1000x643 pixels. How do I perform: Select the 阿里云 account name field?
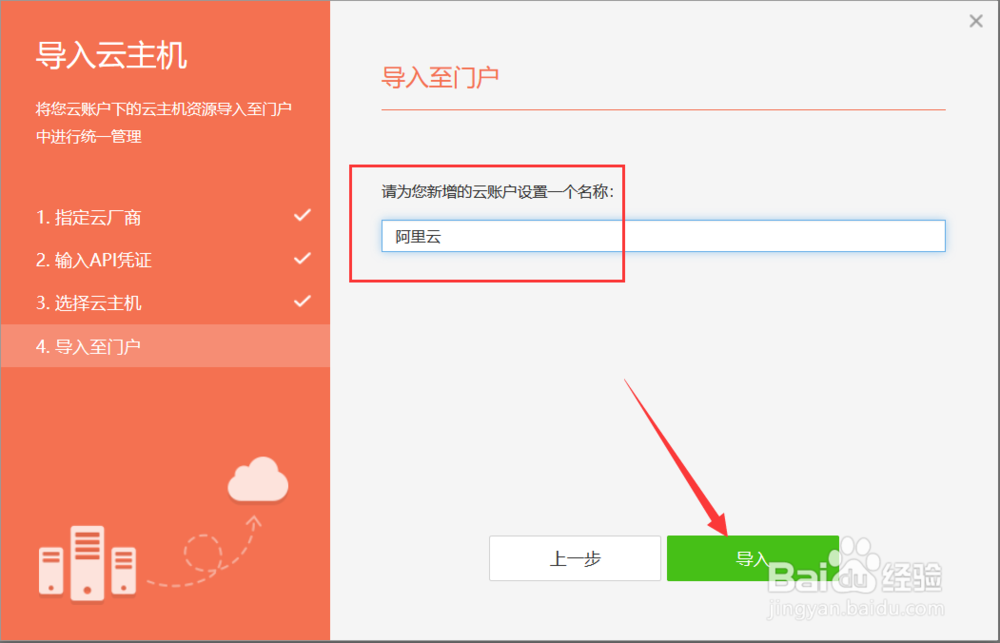coord(663,235)
